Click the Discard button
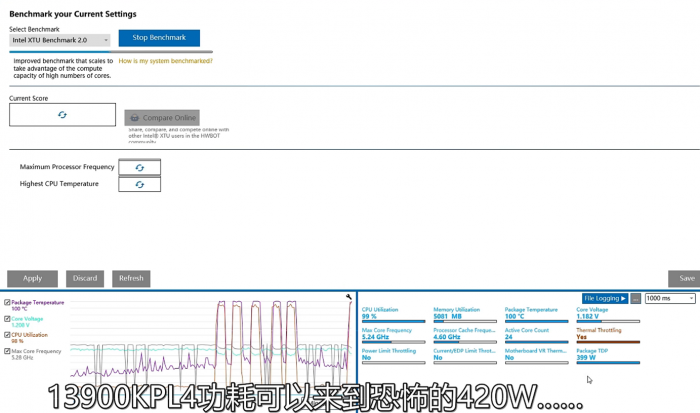The height and width of the screenshot is (413, 700). 85,279
